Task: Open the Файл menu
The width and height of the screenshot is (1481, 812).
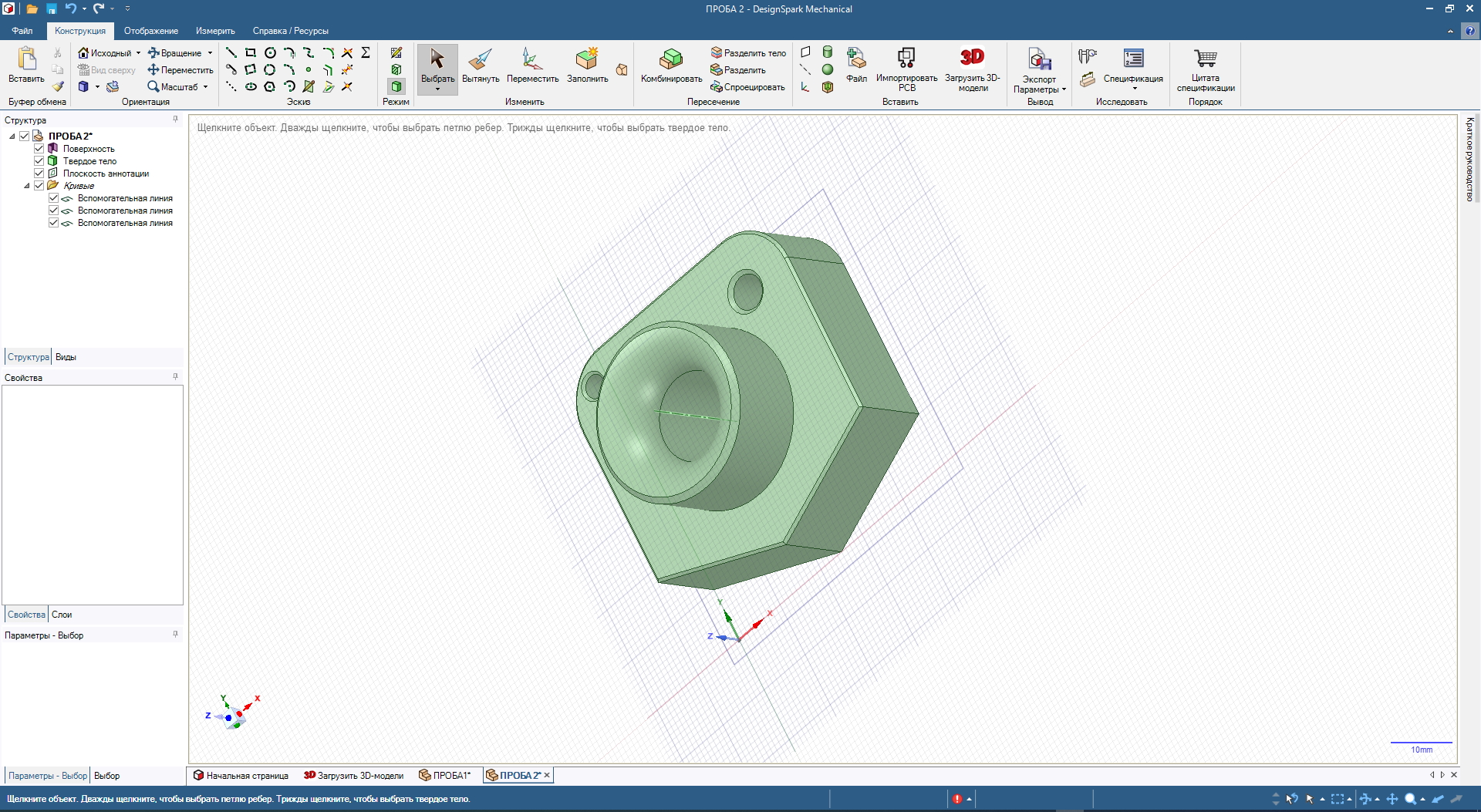Action: (x=22, y=31)
